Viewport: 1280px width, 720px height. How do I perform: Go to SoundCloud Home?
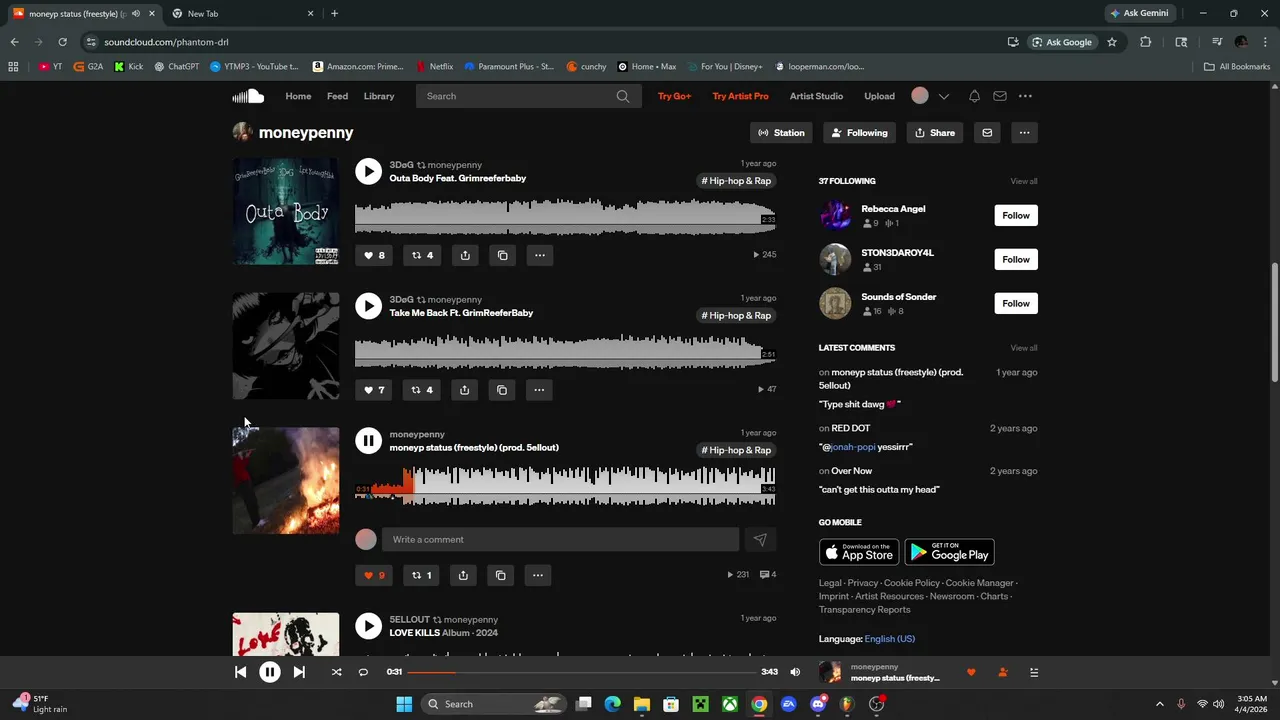298,96
